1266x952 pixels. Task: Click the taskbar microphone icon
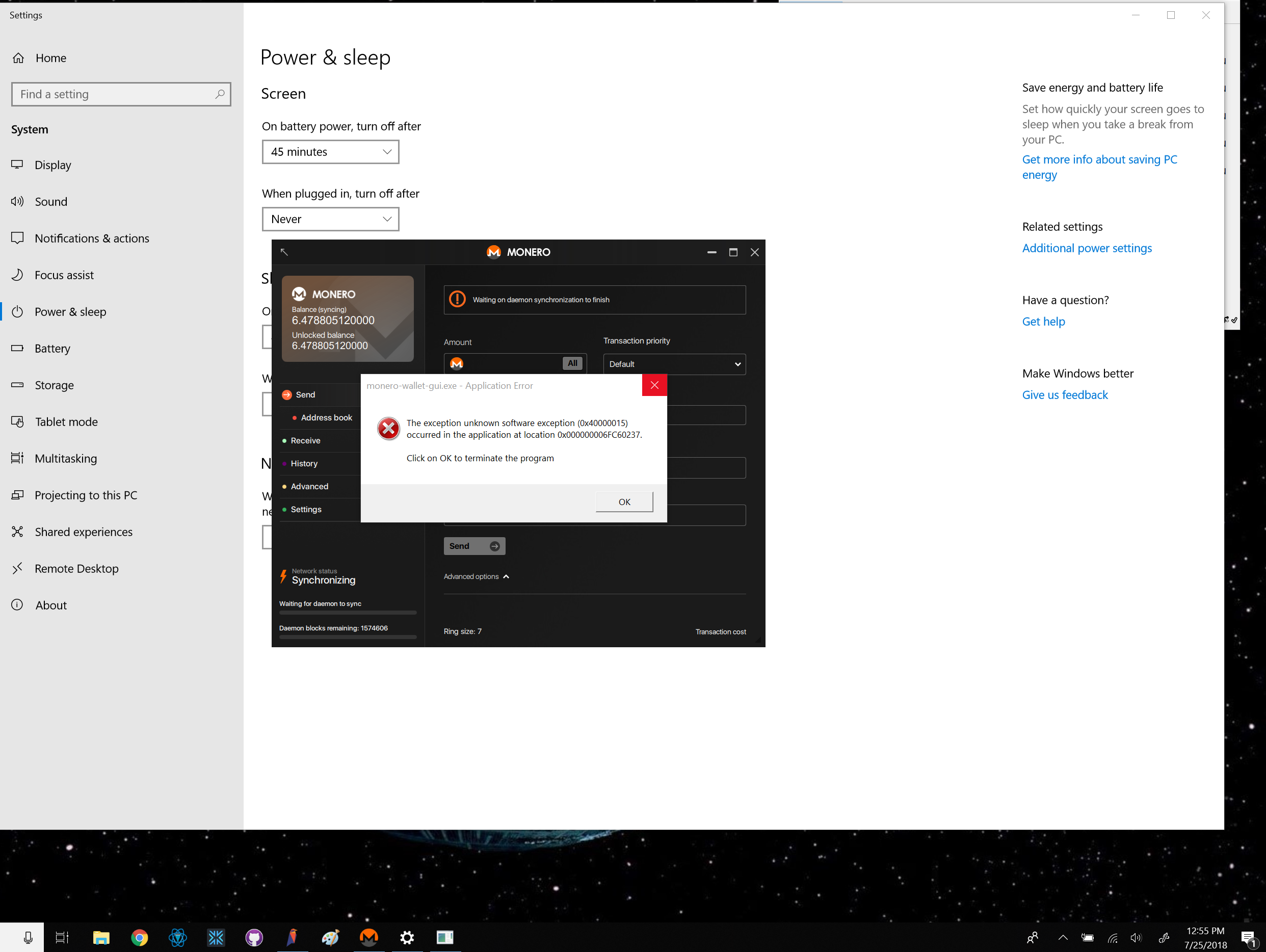28,937
